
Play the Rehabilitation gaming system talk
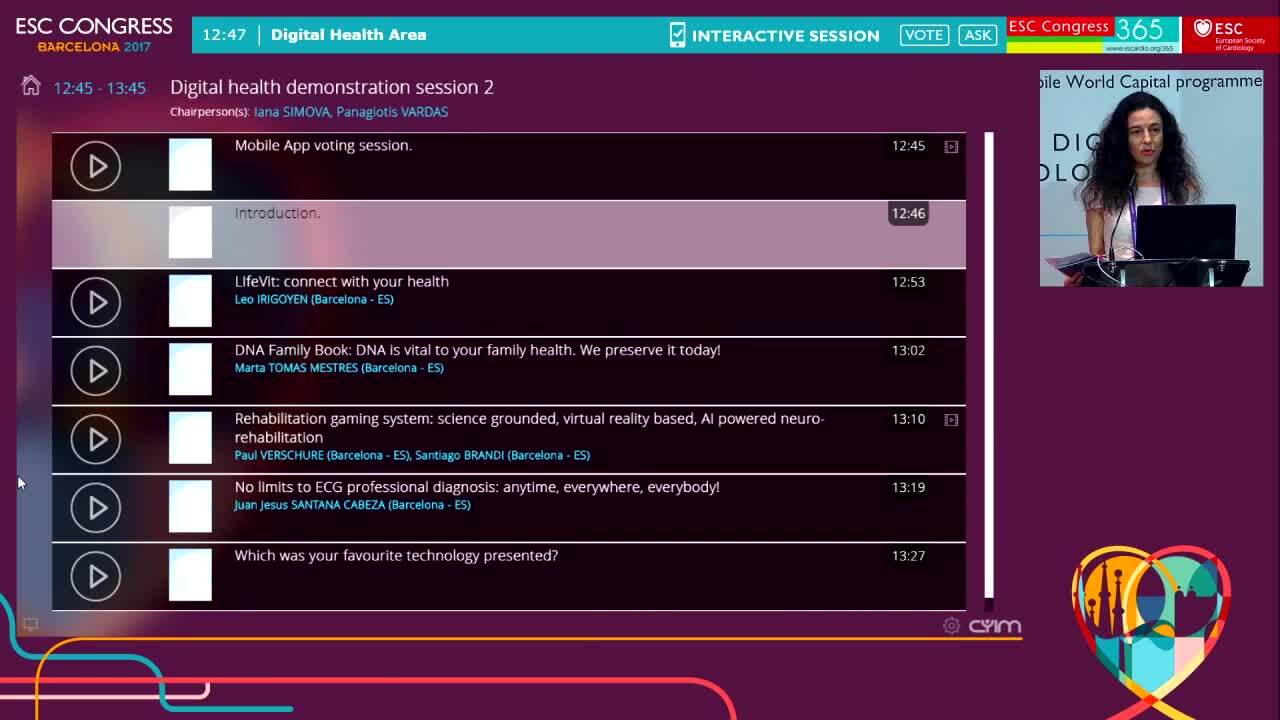[x=96, y=439]
